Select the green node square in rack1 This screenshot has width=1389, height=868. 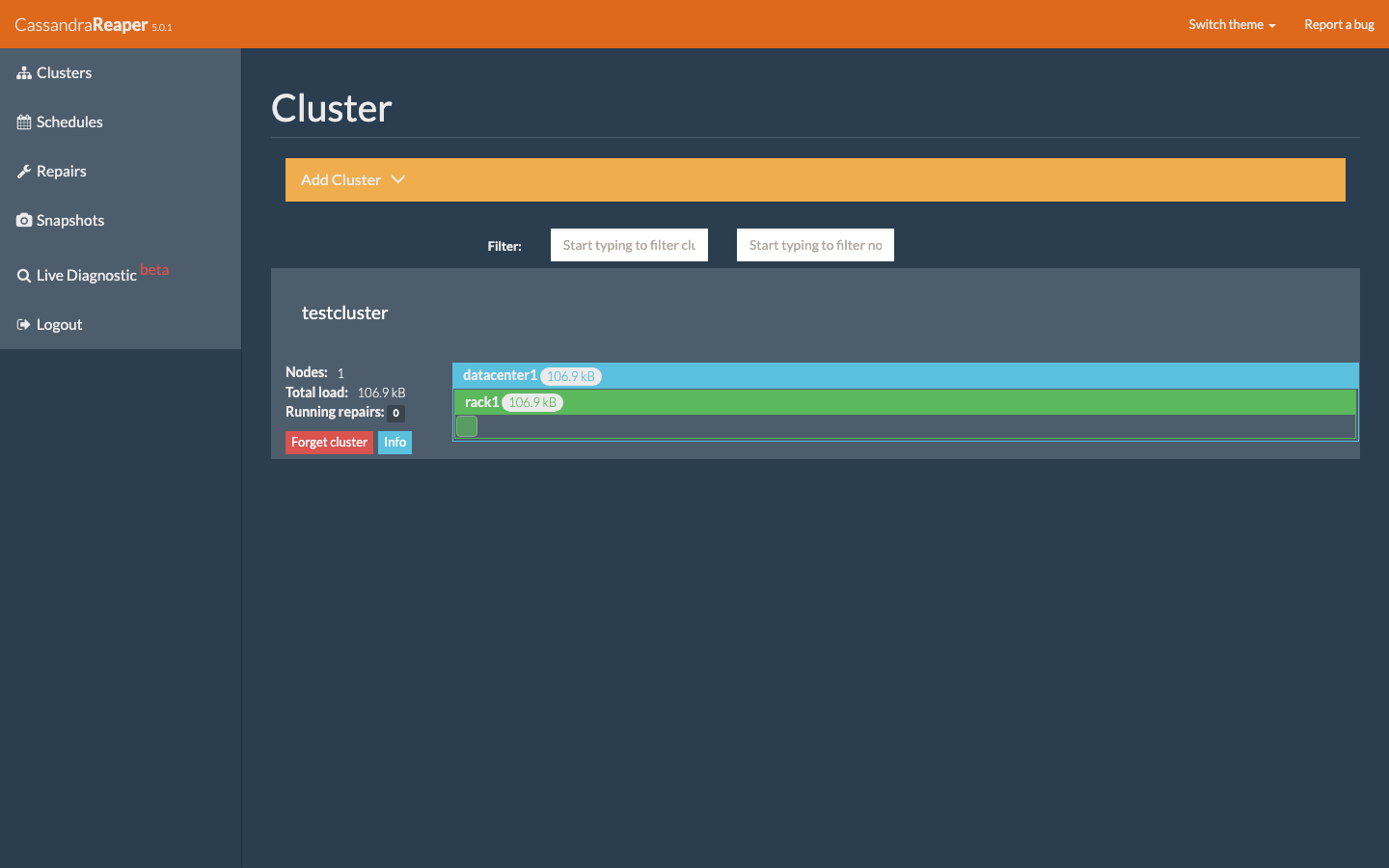tap(467, 426)
